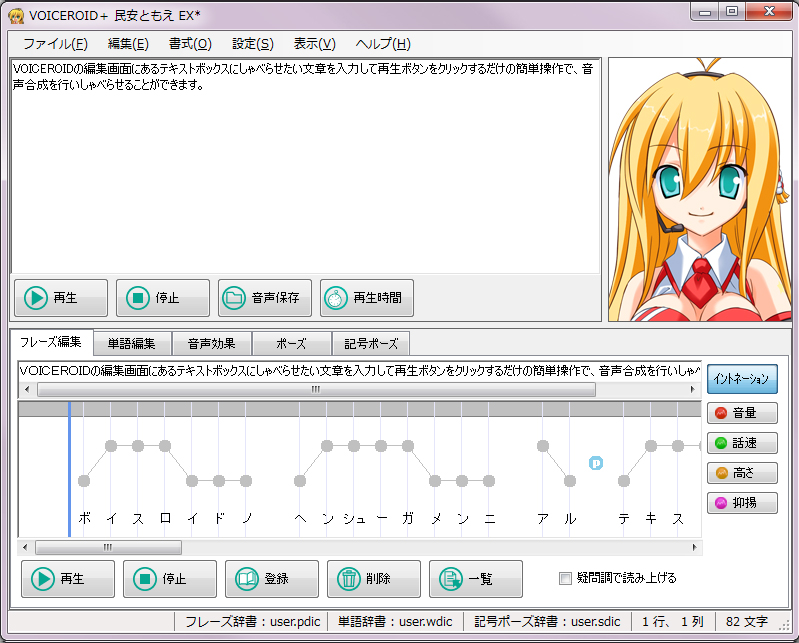Enable the 疑問調で読み上げる checkbox
The width and height of the screenshot is (799, 643).
pyautogui.click(x=565, y=578)
